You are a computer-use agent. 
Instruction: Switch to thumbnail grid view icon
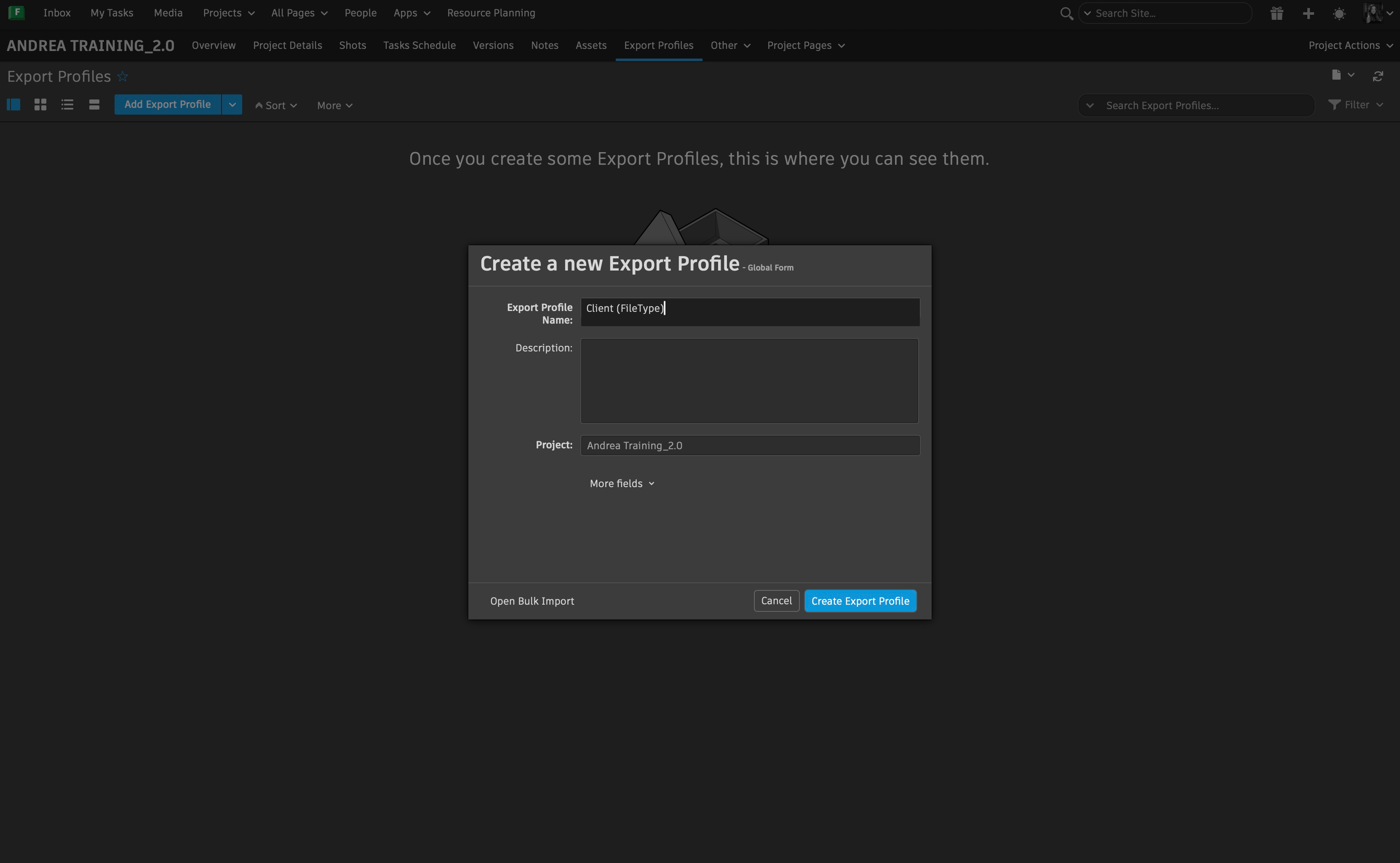[40, 105]
